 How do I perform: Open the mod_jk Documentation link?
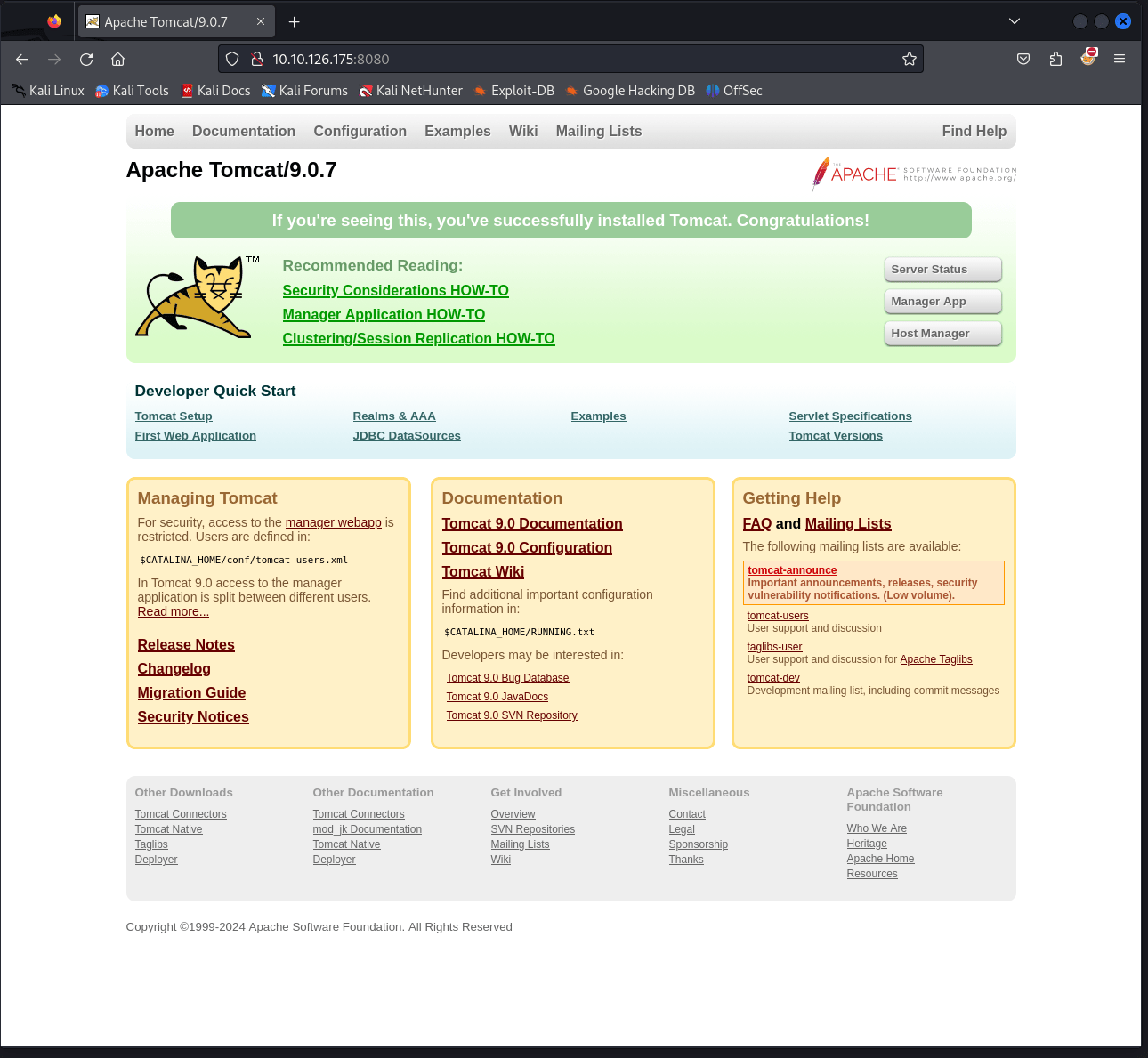367,829
